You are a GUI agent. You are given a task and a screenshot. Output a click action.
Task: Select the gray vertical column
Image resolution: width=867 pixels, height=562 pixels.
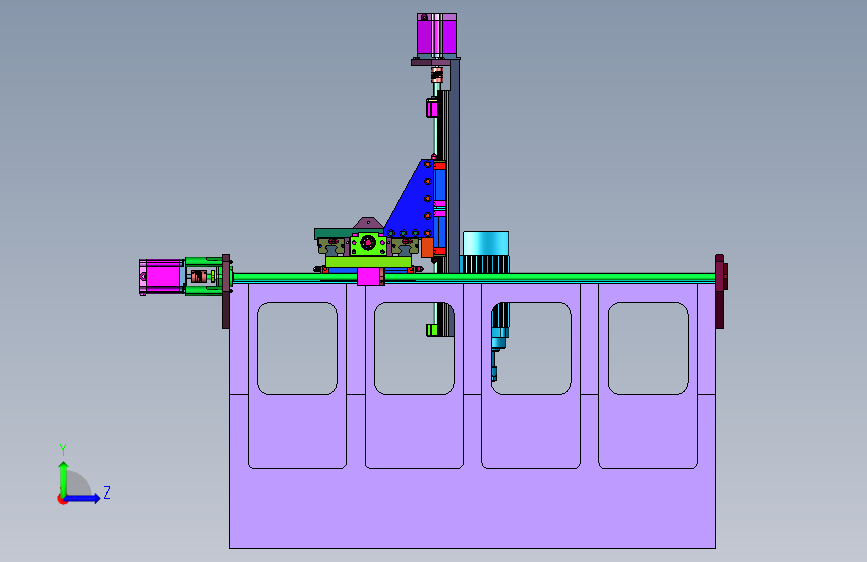click(x=453, y=166)
